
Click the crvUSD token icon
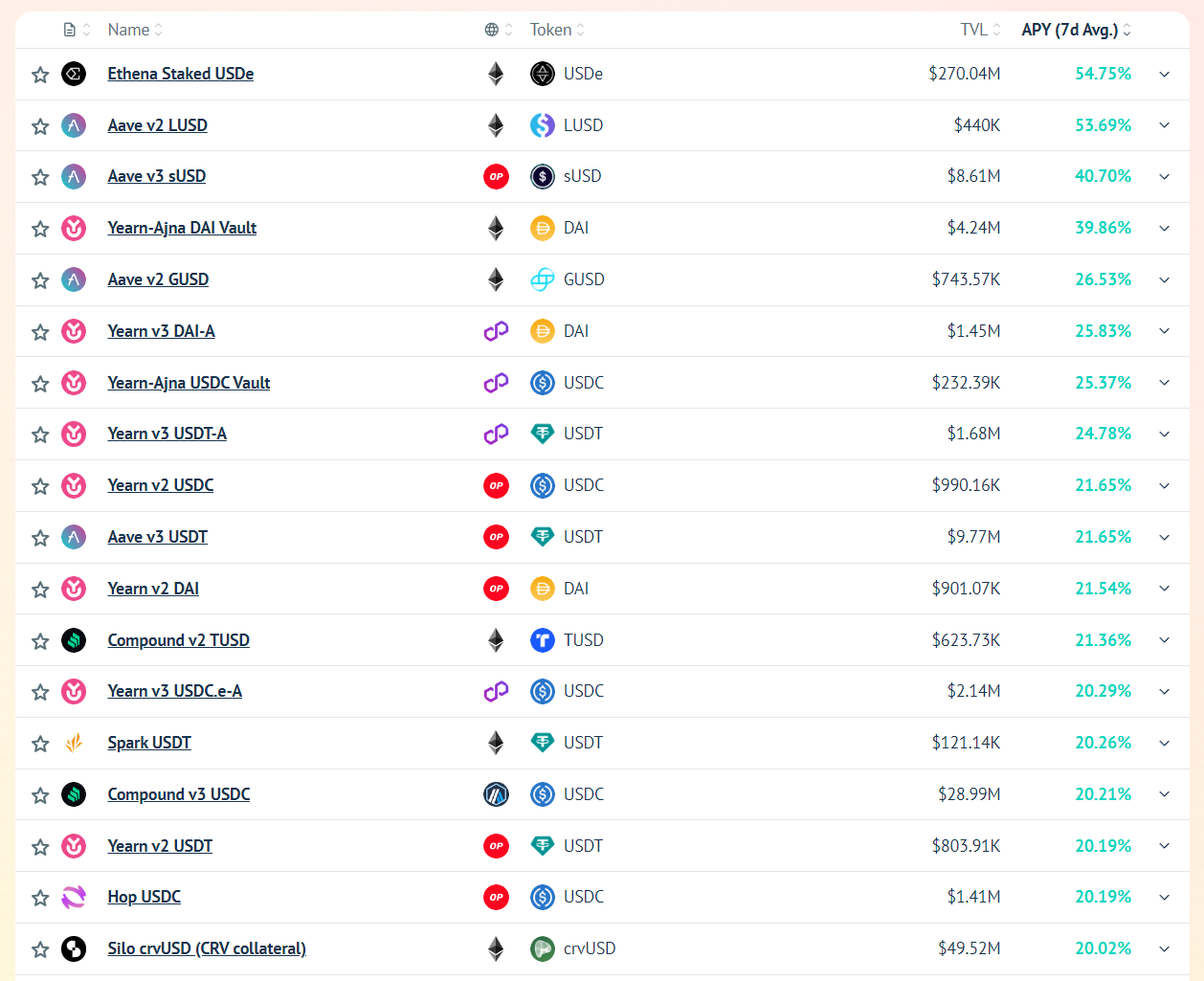[543, 948]
